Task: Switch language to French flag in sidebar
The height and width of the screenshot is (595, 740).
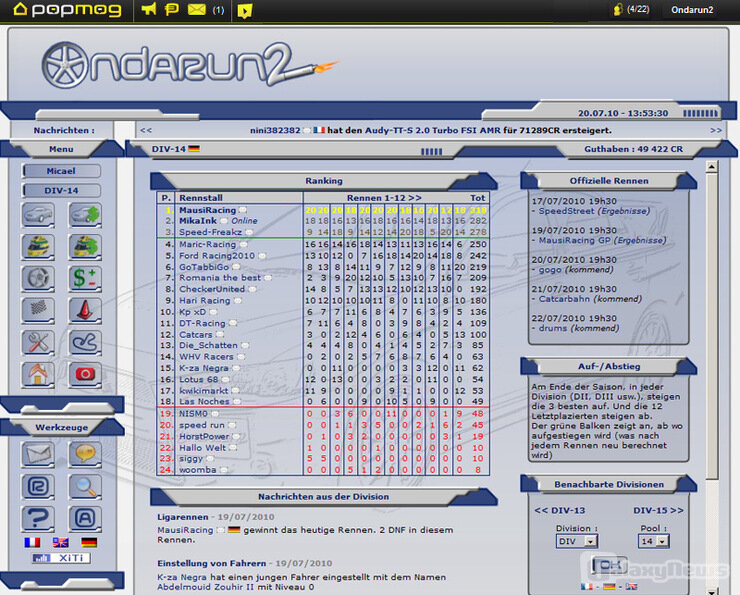Action: point(32,543)
